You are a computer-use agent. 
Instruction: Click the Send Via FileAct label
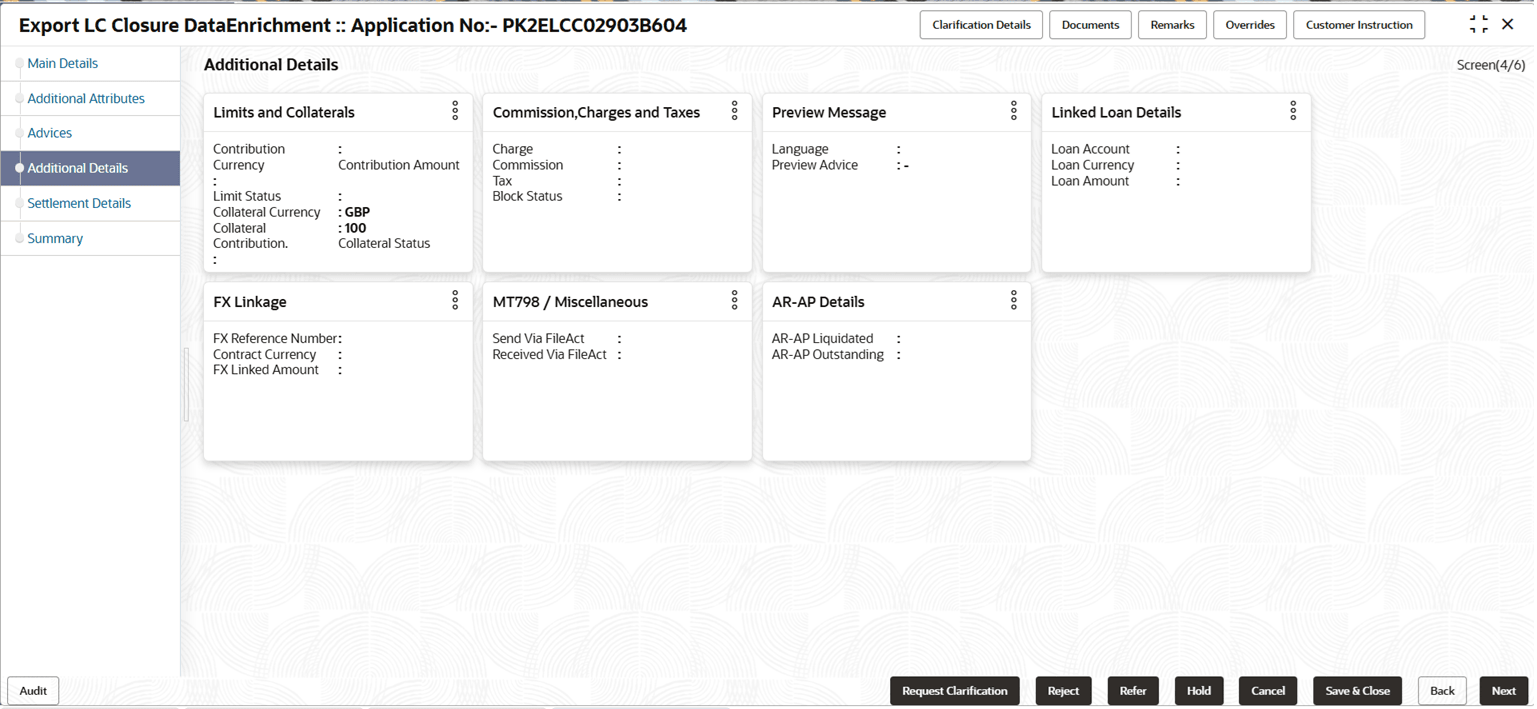click(x=538, y=338)
